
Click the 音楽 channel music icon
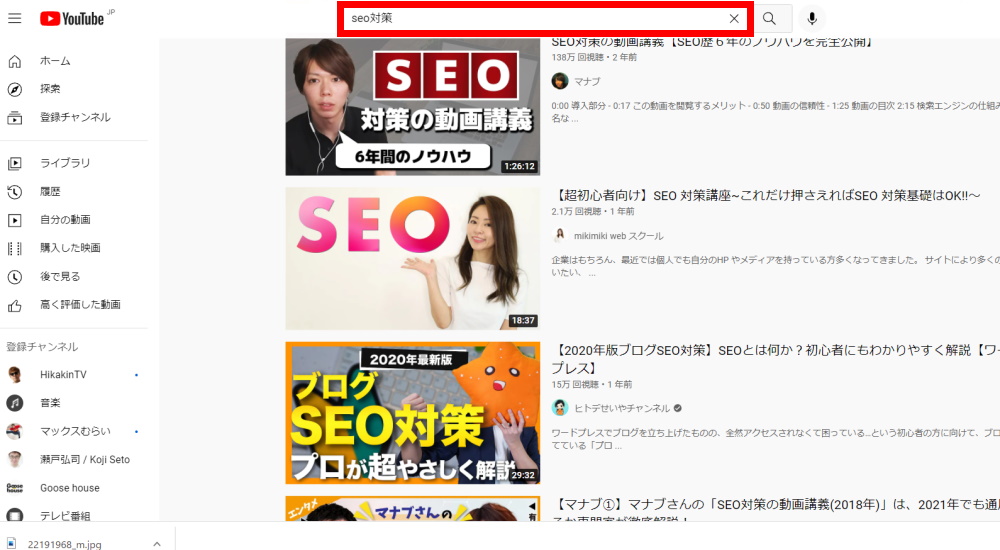point(15,403)
